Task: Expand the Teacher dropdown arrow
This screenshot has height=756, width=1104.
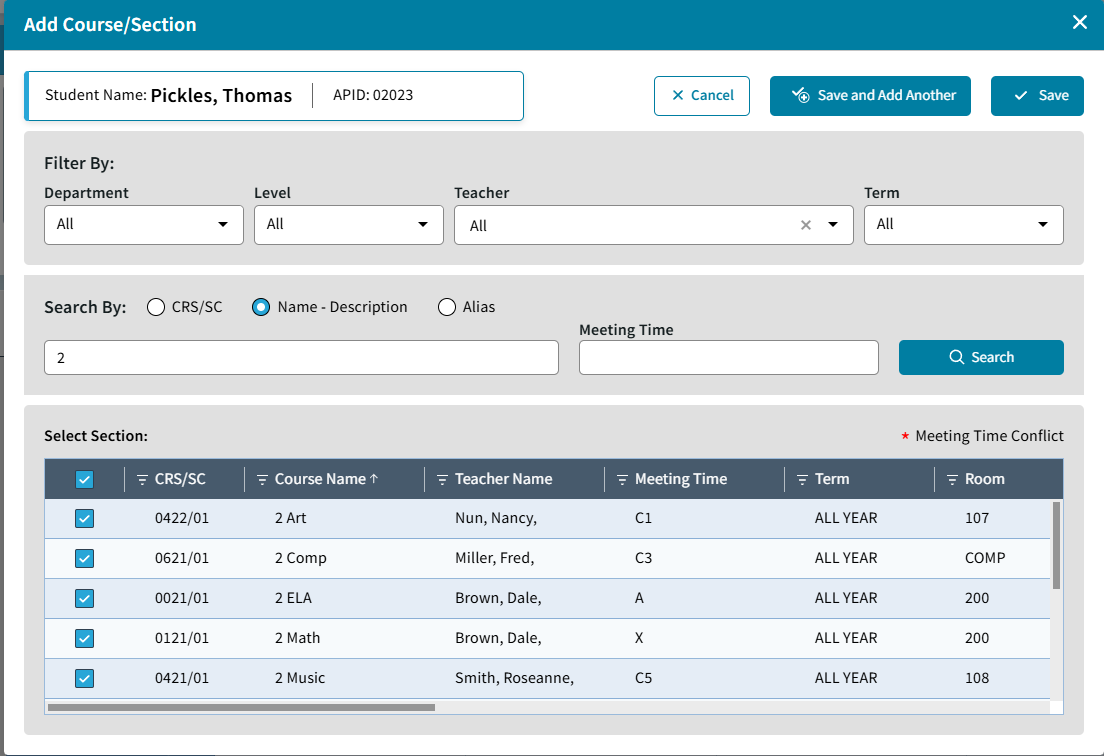Action: pos(833,225)
